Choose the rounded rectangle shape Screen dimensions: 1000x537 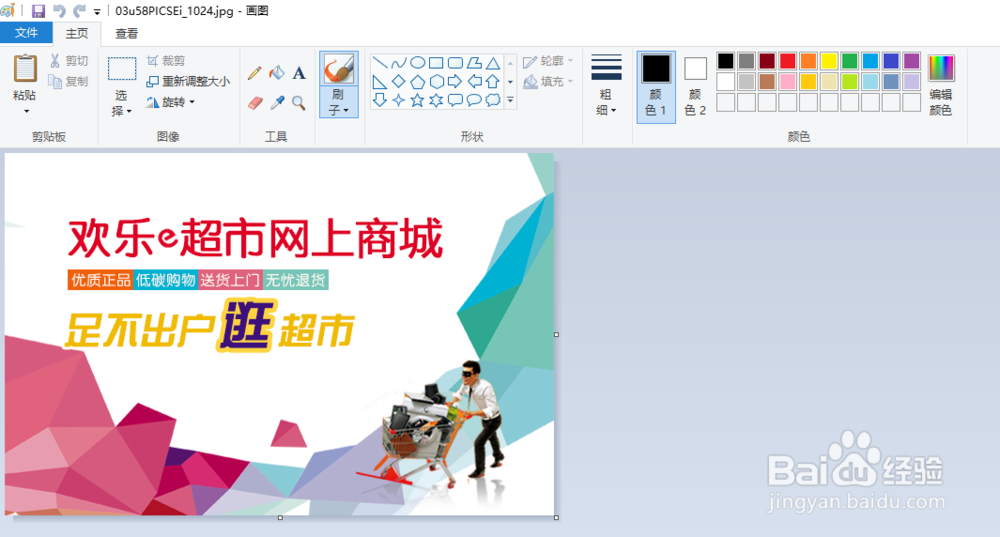455,63
